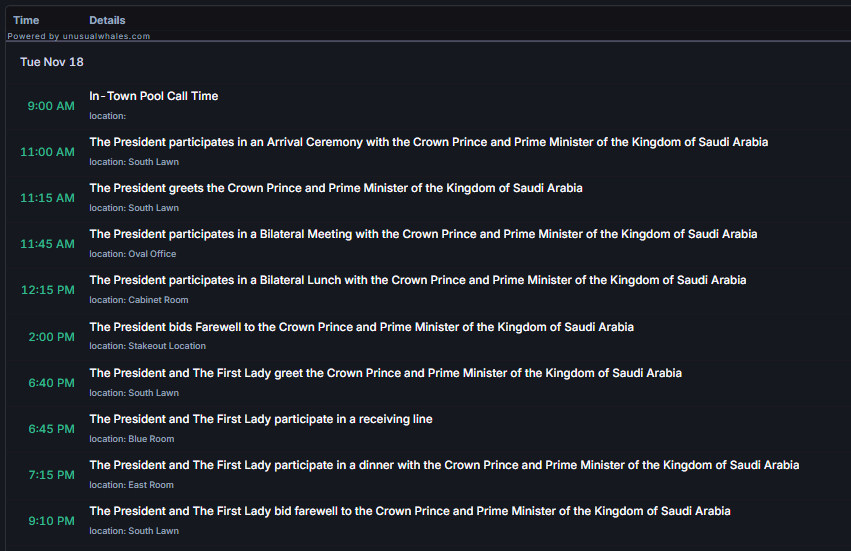Viewport: 851px width, 551px height.
Task: Open the Arrival Ceremony event at 11:00 AM
Action: (428, 142)
